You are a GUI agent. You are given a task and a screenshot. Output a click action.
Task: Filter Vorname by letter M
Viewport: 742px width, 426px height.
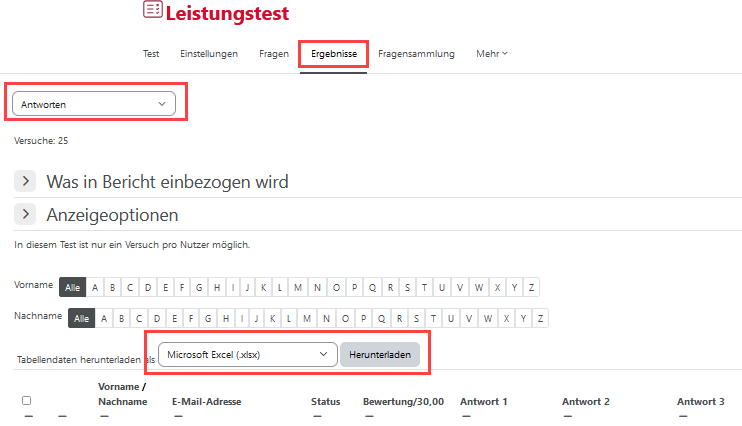click(298, 287)
